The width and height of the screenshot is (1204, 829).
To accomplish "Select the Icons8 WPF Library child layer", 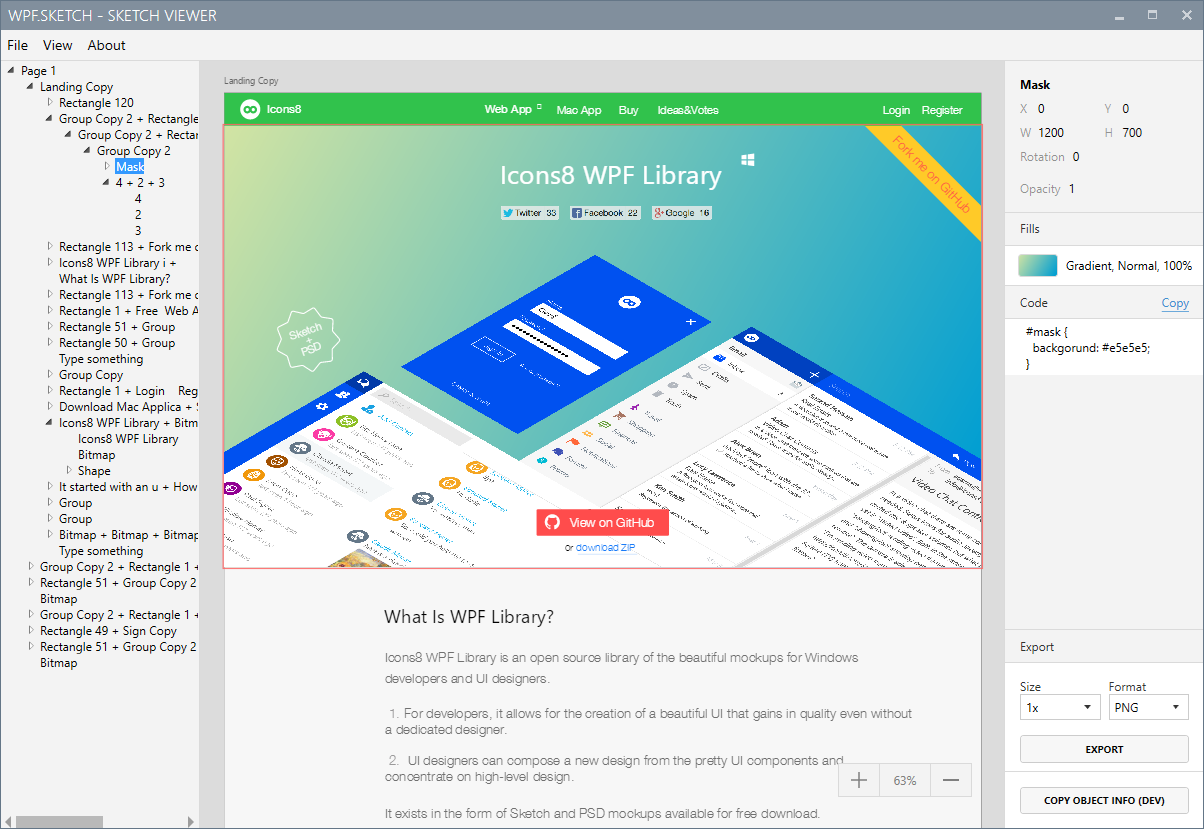I will [x=128, y=438].
